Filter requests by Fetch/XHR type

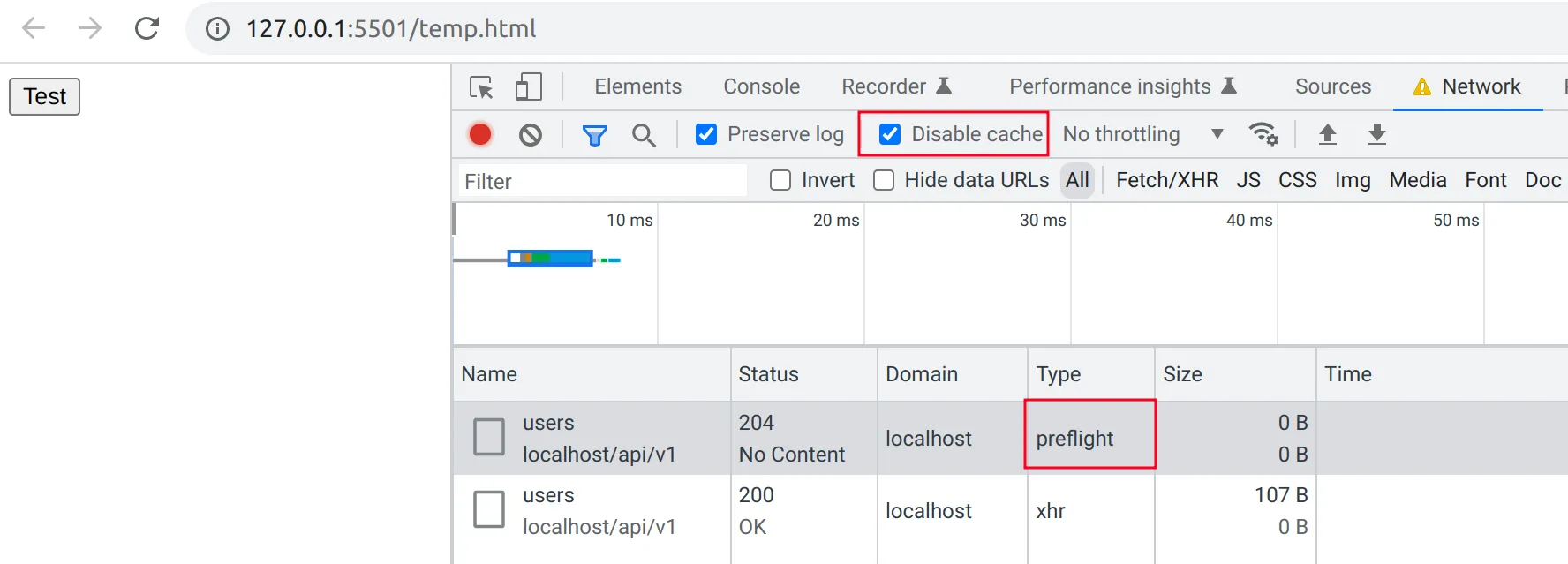click(x=1166, y=181)
